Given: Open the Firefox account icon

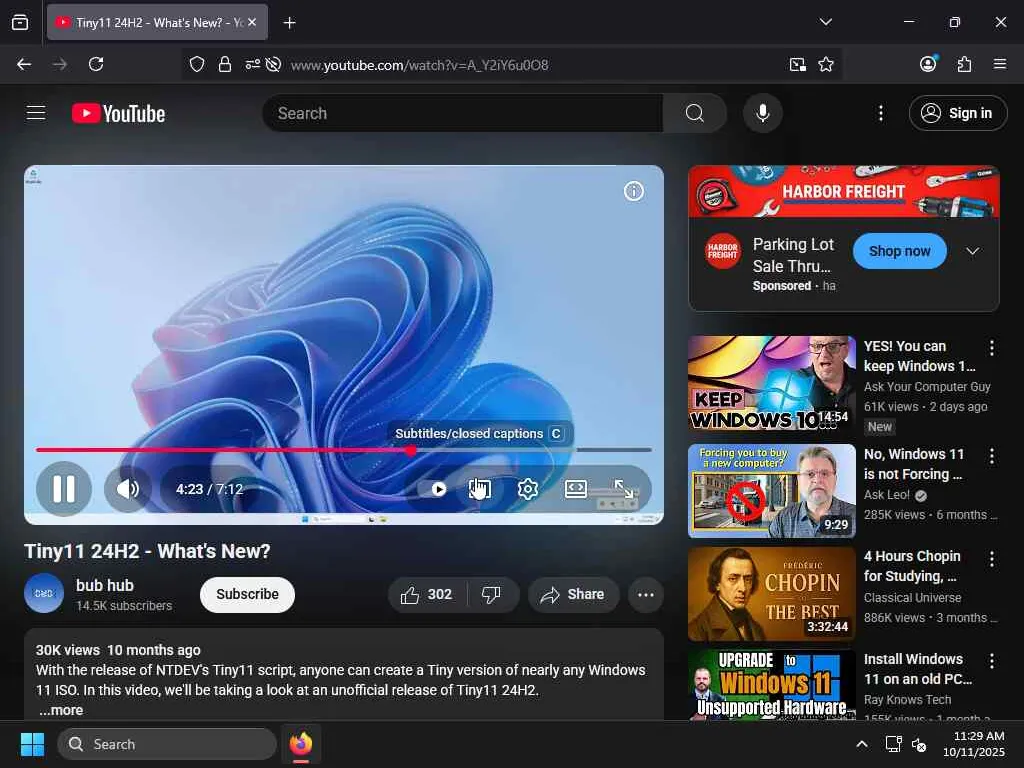Looking at the screenshot, I should 928,63.
